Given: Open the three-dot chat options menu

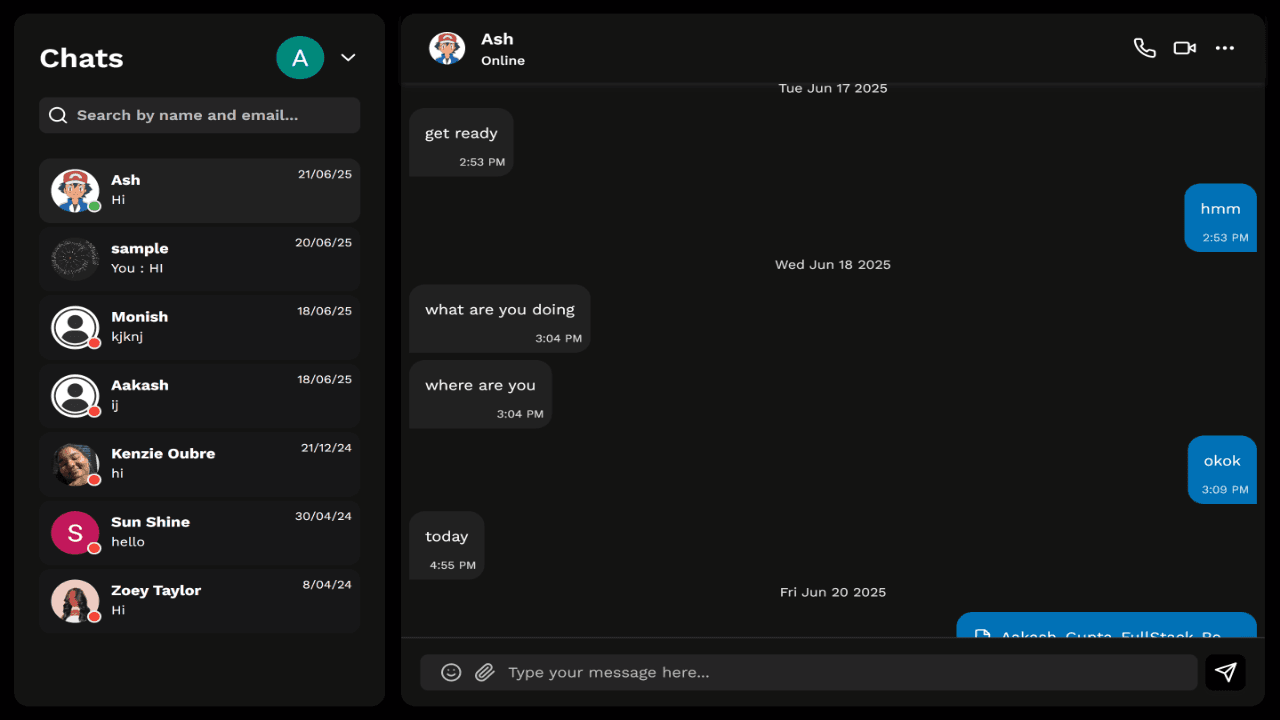Looking at the screenshot, I should (1224, 47).
